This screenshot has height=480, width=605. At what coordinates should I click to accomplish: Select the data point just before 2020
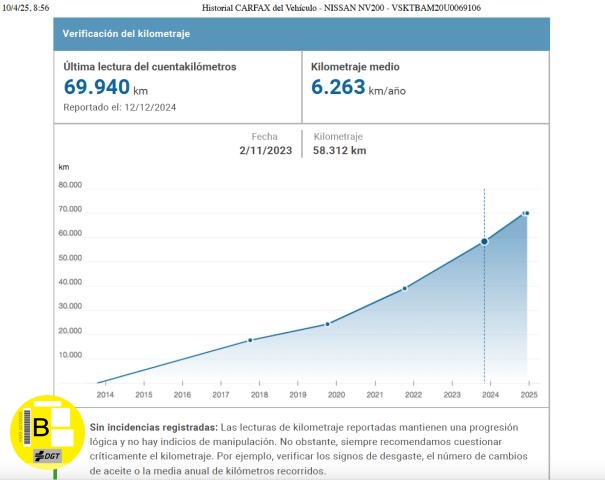point(327,324)
